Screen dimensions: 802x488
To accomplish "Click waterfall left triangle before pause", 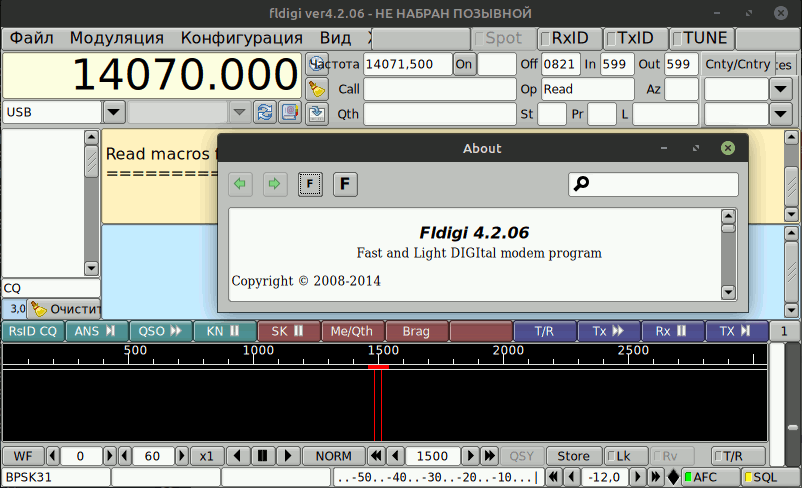I will (x=237, y=456).
